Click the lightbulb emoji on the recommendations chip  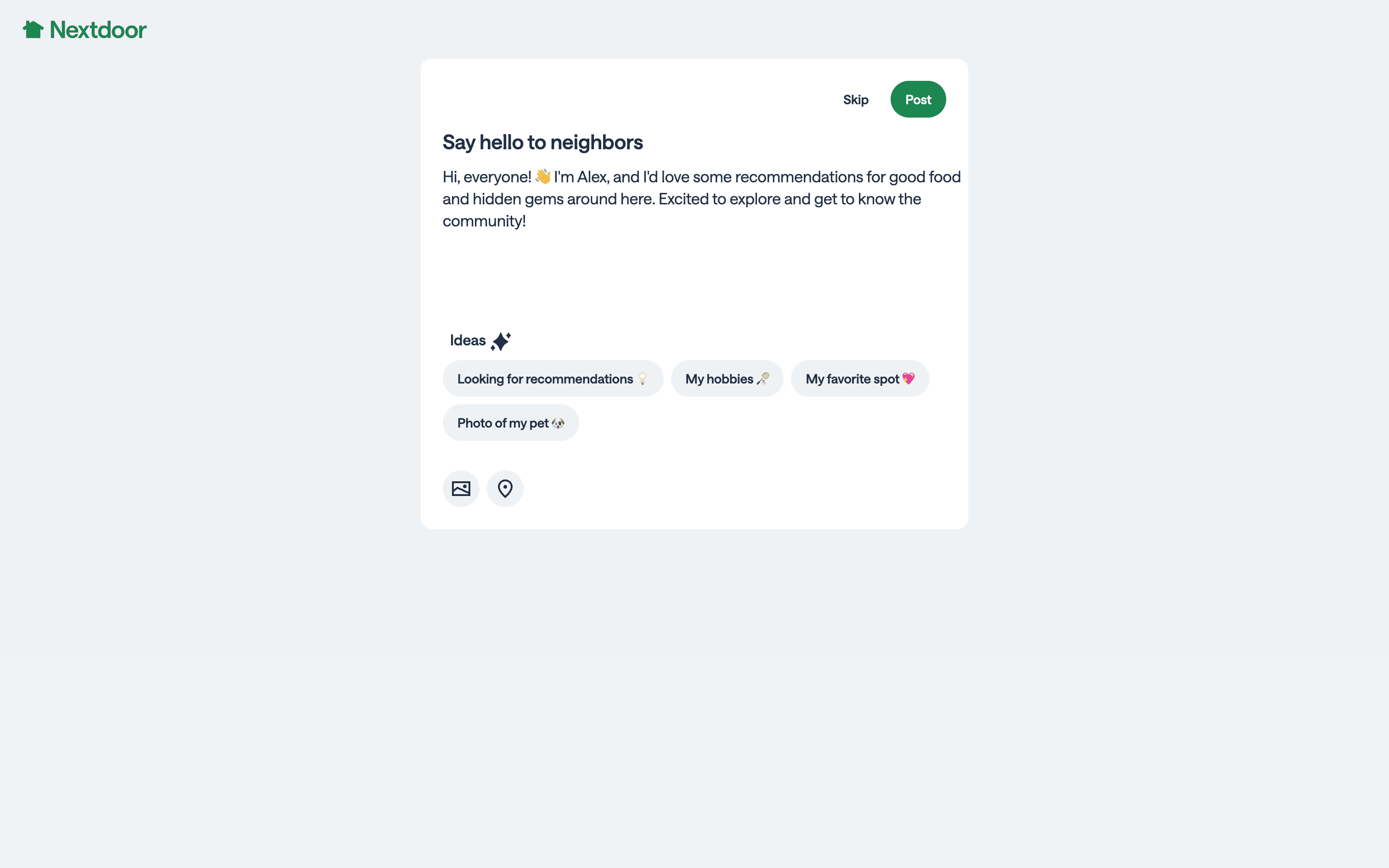(x=642, y=379)
